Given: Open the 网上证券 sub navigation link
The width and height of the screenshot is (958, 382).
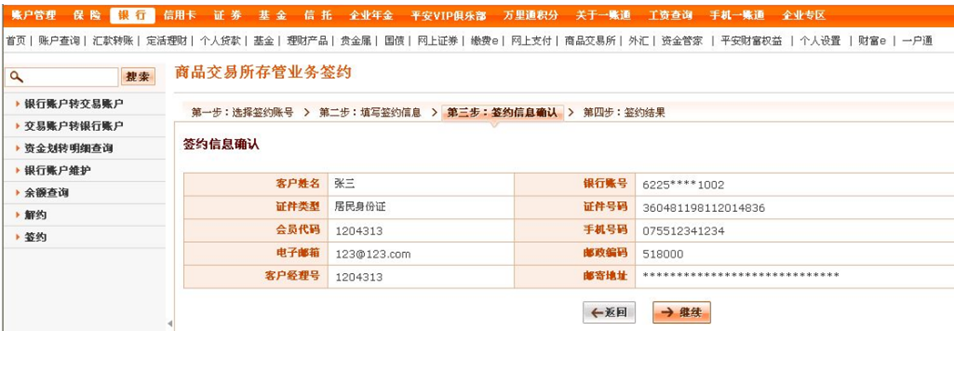Looking at the screenshot, I should click(x=437, y=41).
